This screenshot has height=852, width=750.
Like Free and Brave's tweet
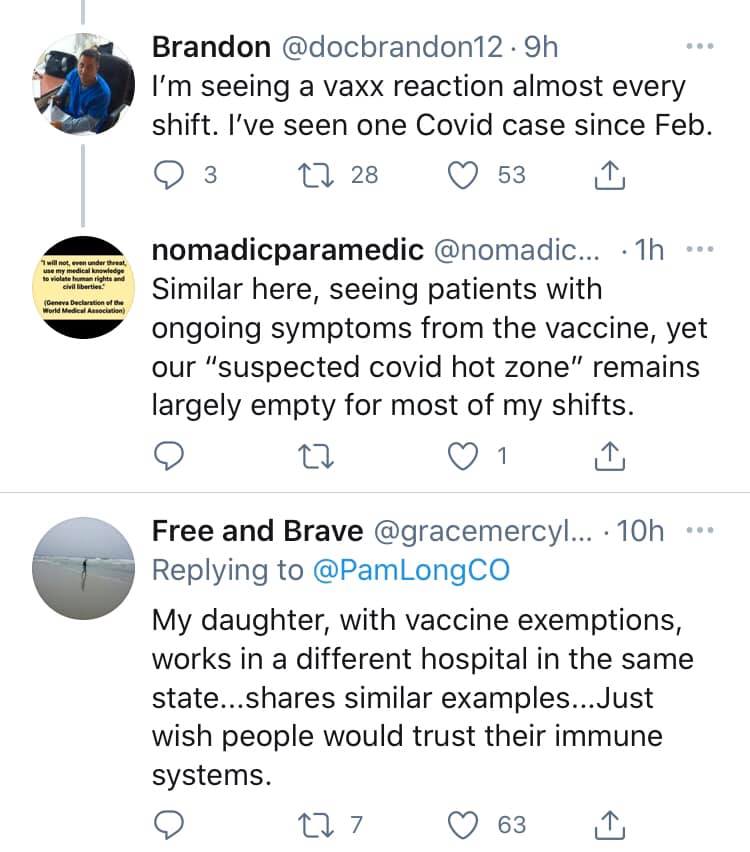(x=463, y=824)
